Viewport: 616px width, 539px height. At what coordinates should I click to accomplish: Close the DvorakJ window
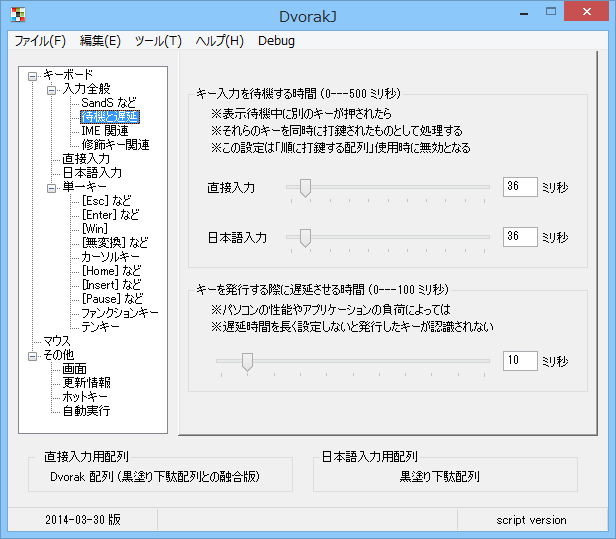pyautogui.click(x=587, y=11)
